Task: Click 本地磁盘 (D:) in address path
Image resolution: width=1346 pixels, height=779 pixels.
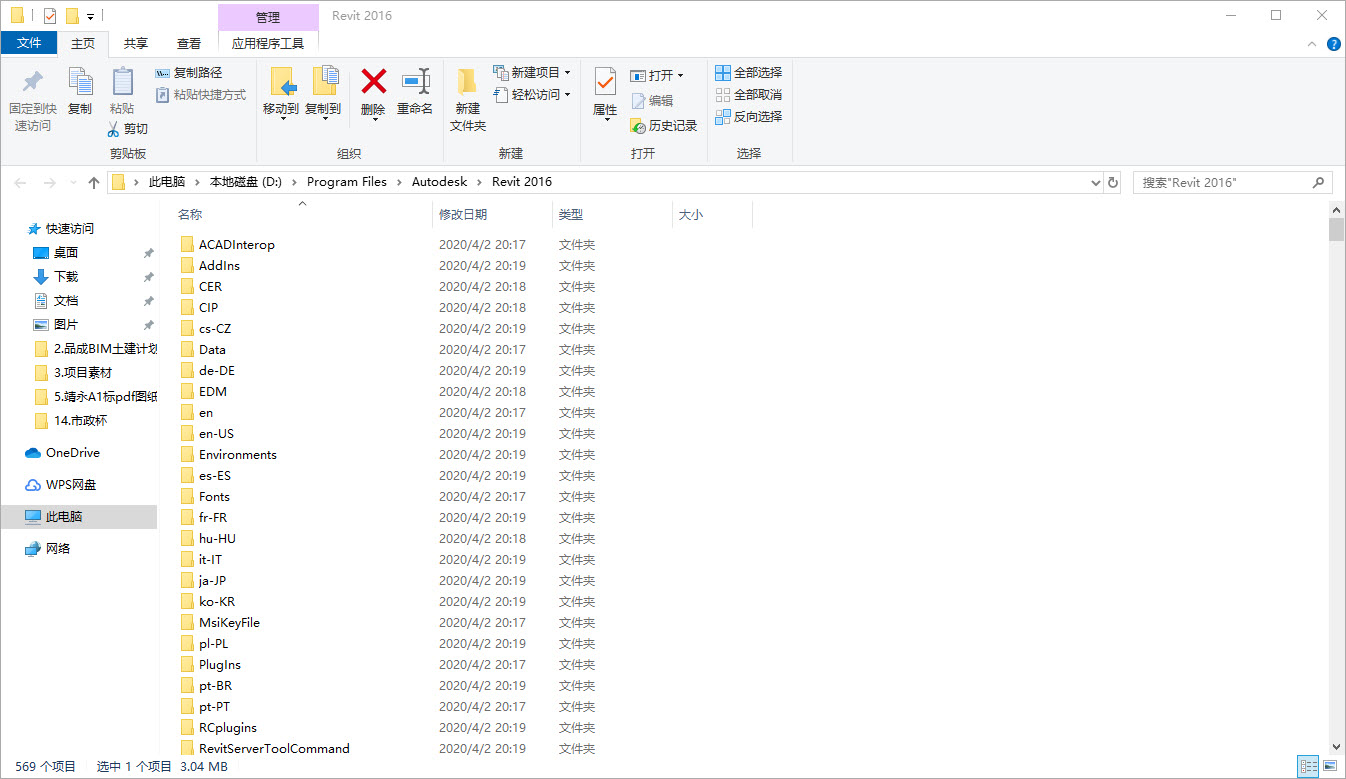Action: coord(246,182)
